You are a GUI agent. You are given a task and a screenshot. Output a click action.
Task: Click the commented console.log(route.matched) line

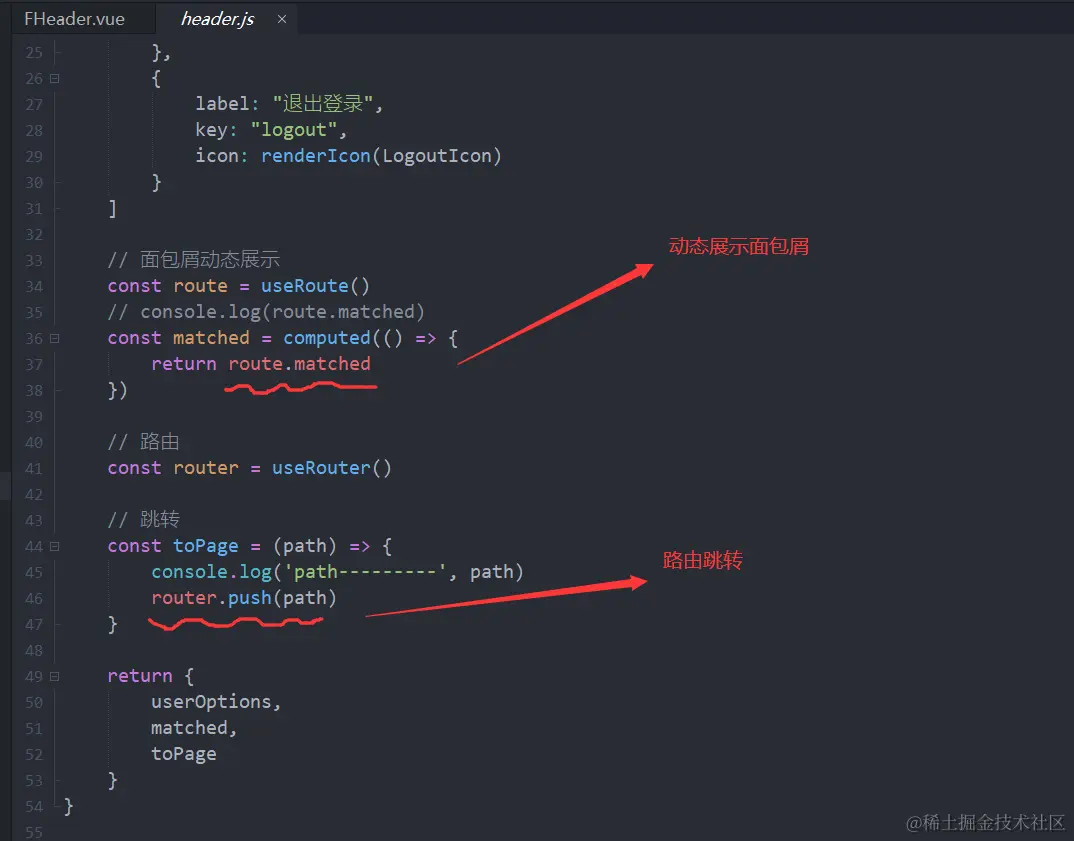(266, 312)
